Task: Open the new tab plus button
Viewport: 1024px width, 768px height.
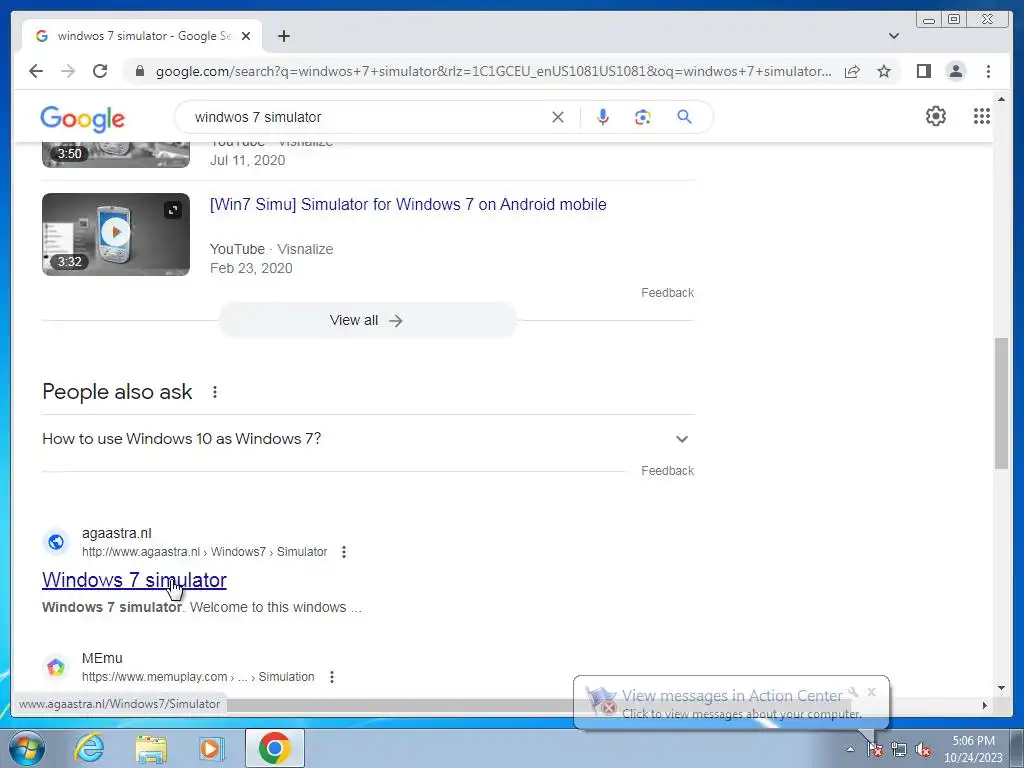Action: click(283, 36)
